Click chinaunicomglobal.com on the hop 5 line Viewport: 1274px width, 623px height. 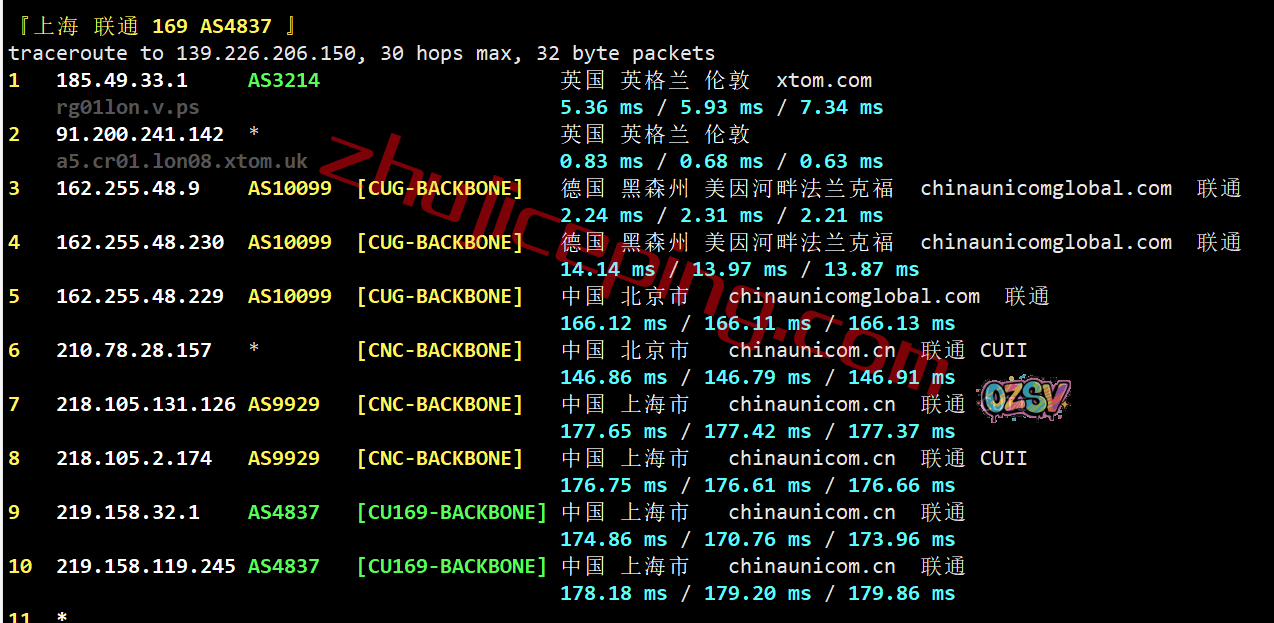click(854, 296)
